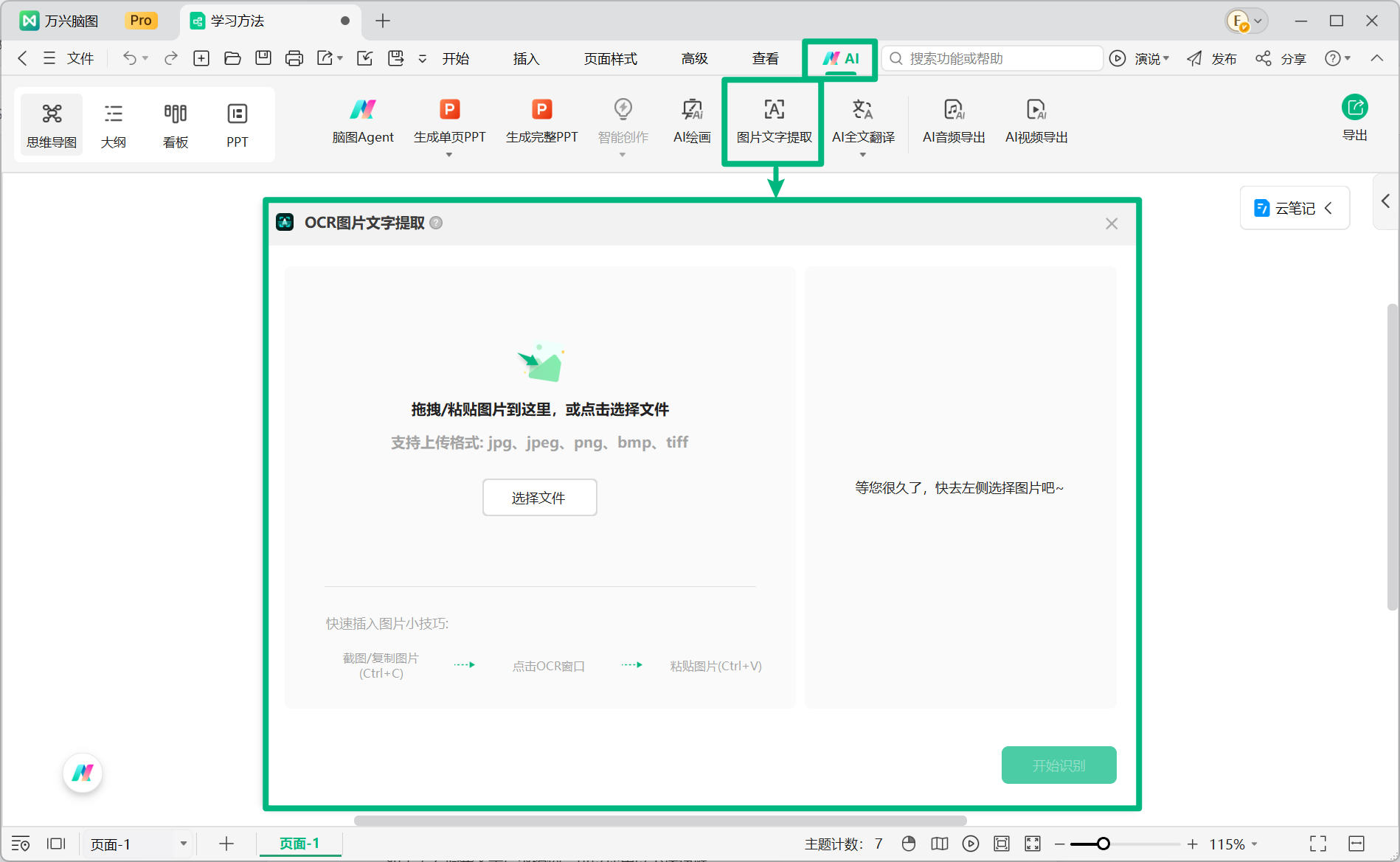1400x862 pixels.
Task: Click the zoom out minus button
Action: coord(1059,844)
